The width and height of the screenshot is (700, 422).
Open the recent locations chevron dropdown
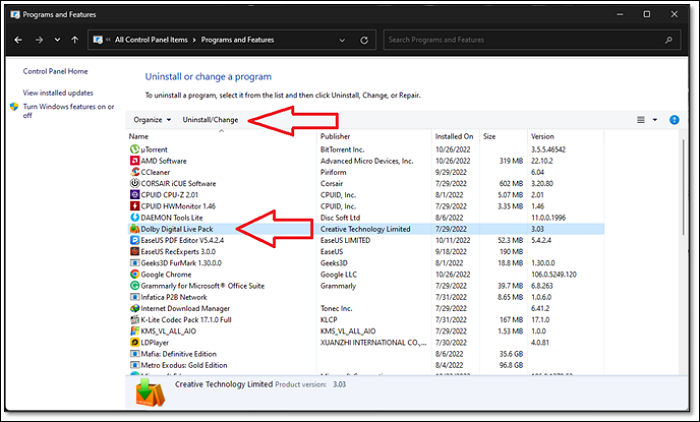57,40
